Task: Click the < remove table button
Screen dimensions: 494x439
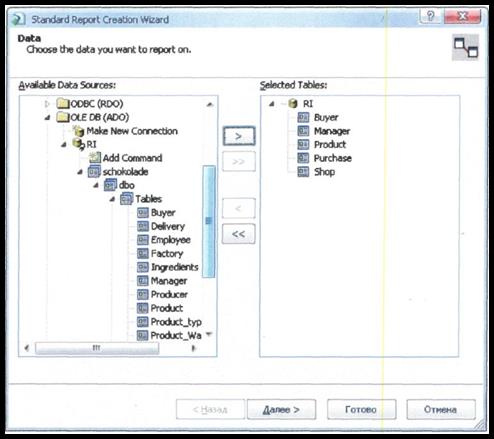Action: pos(239,208)
